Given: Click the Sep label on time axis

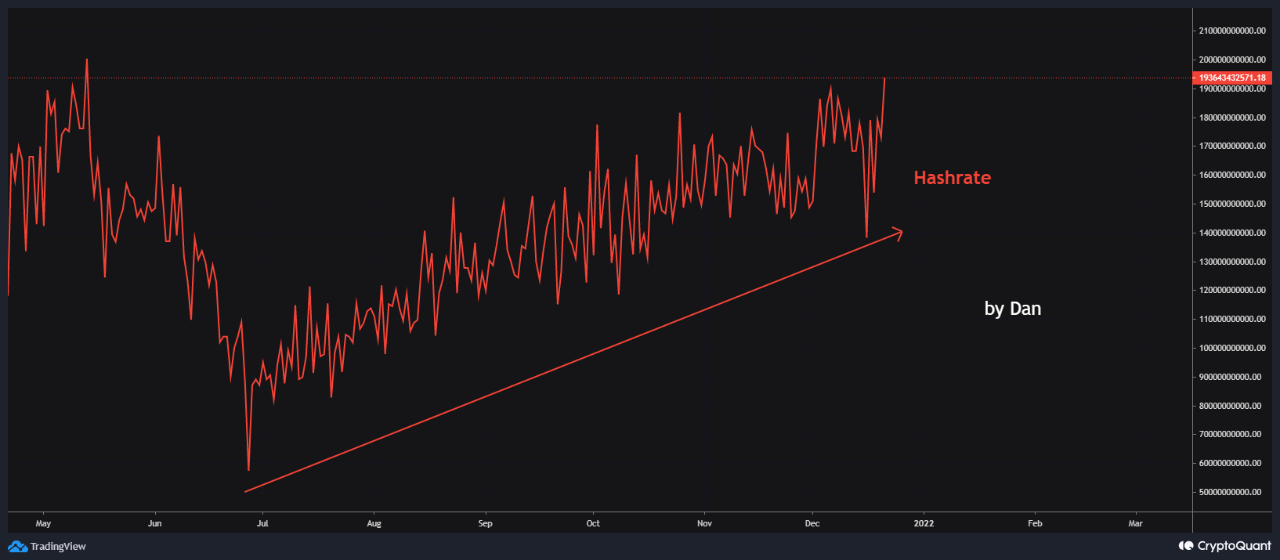Looking at the screenshot, I should [485, 522].
